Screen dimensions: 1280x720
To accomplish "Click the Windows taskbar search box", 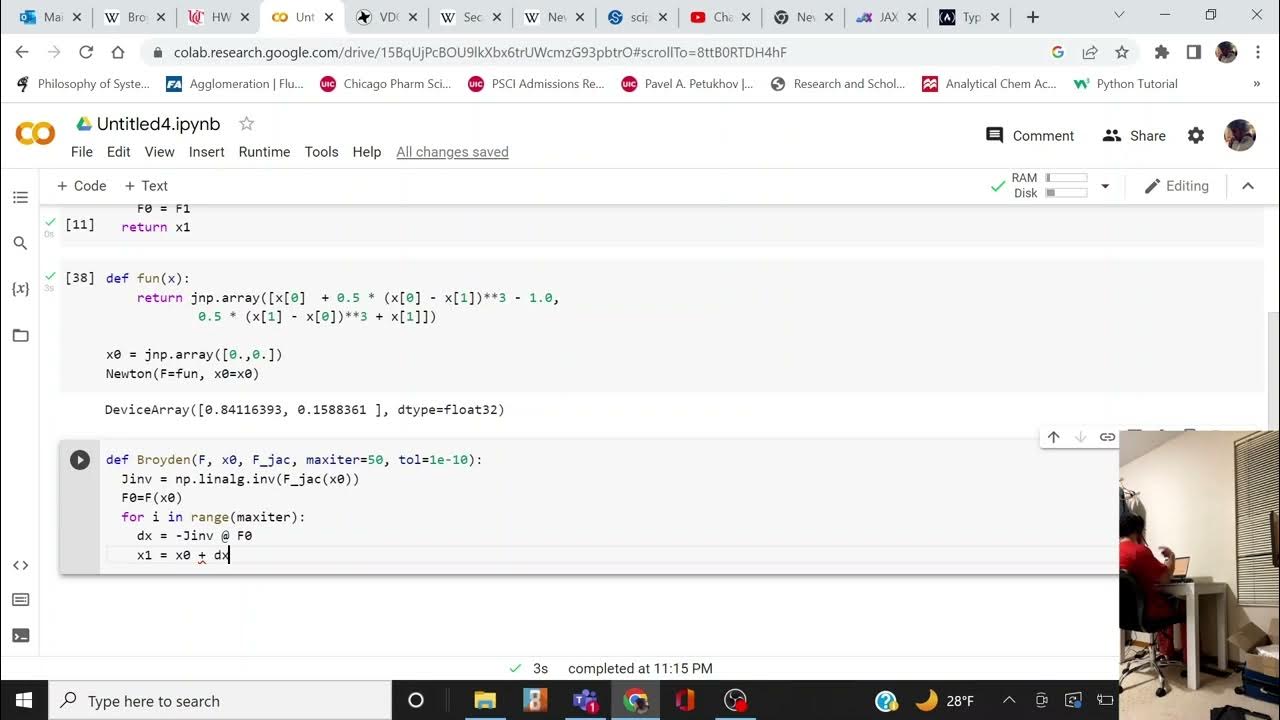I will pos(219,700).
